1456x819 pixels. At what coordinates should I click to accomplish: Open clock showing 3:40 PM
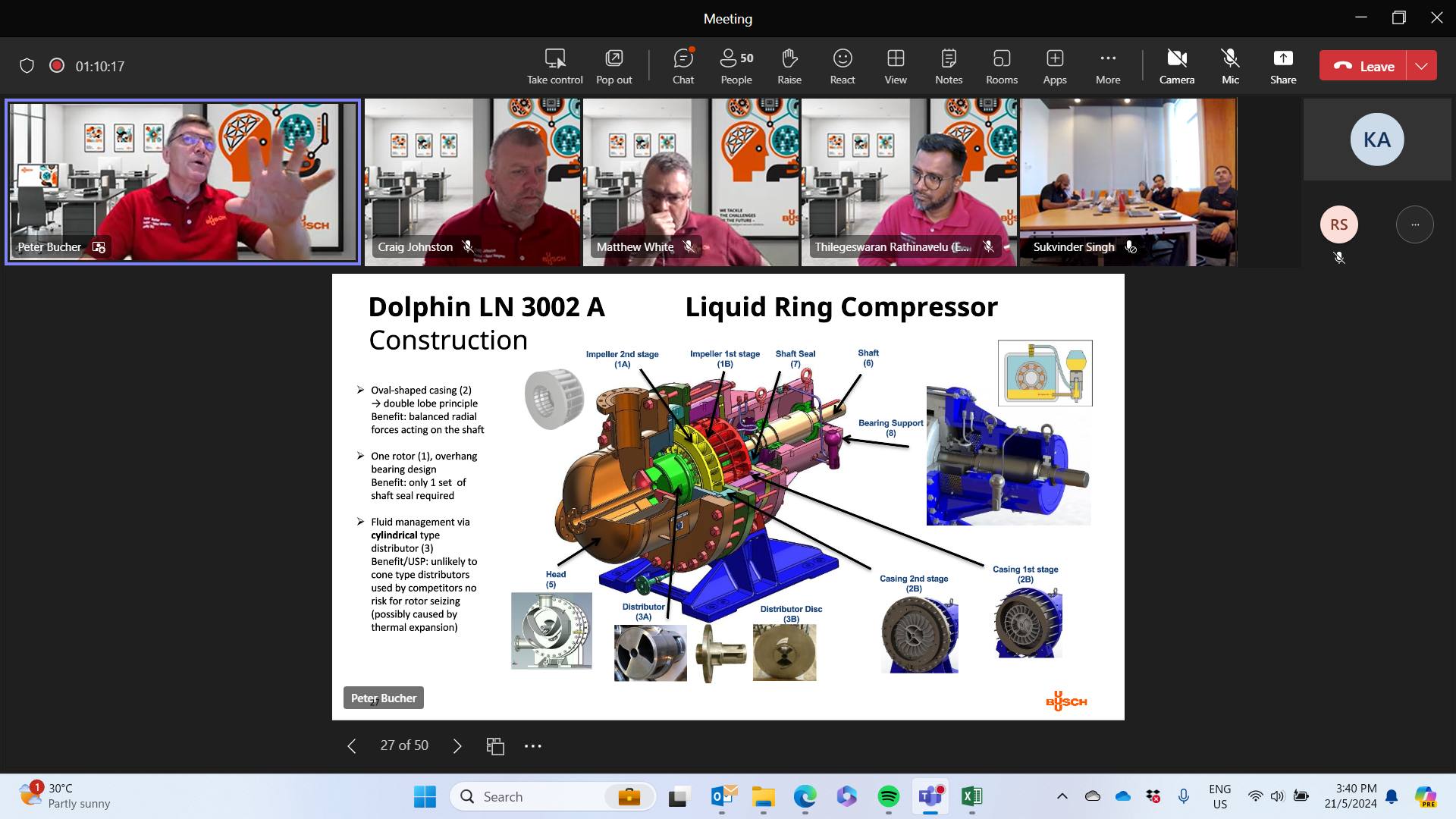pos(1351,796)
